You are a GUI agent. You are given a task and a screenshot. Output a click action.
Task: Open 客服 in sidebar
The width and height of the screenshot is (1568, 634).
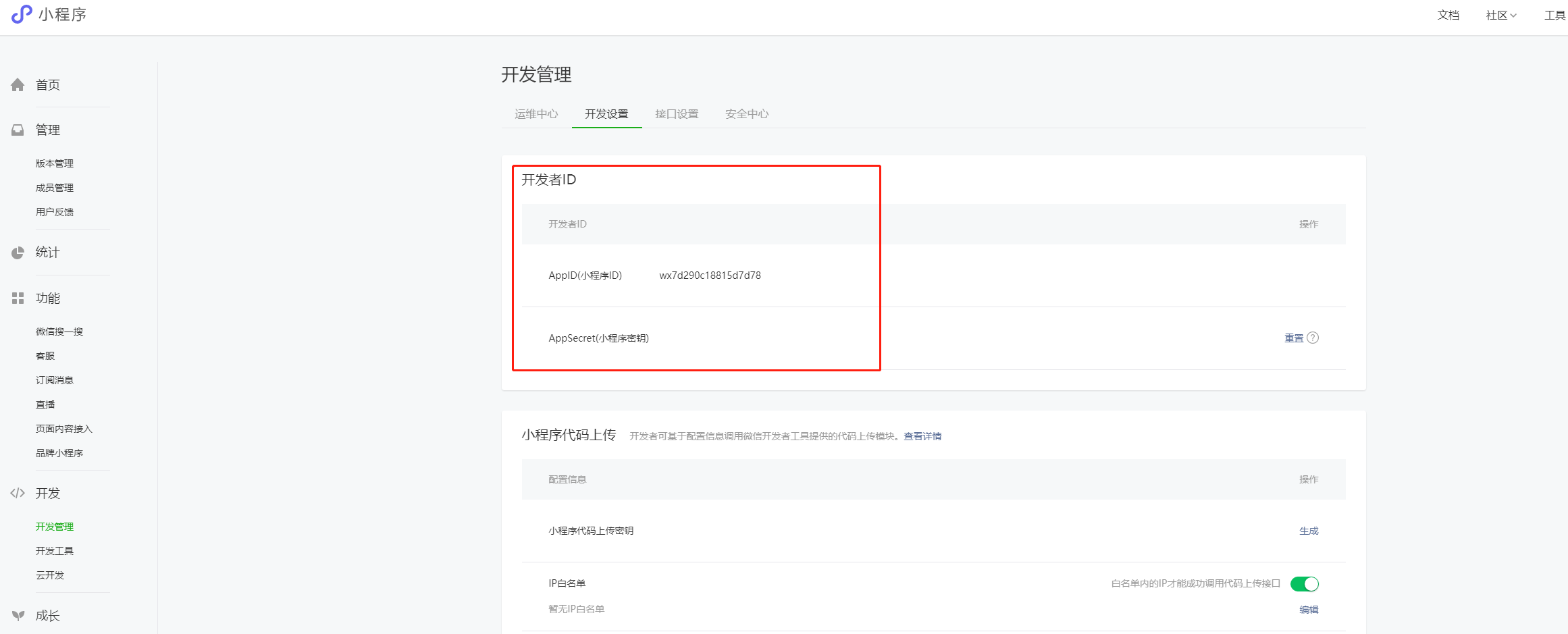tap(45, 356)
